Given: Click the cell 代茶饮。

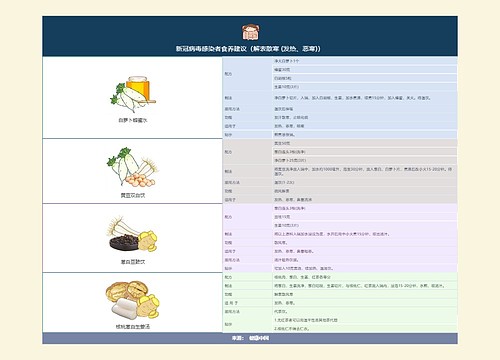Looking at the screenshot, I should click(x=365, y=312).
